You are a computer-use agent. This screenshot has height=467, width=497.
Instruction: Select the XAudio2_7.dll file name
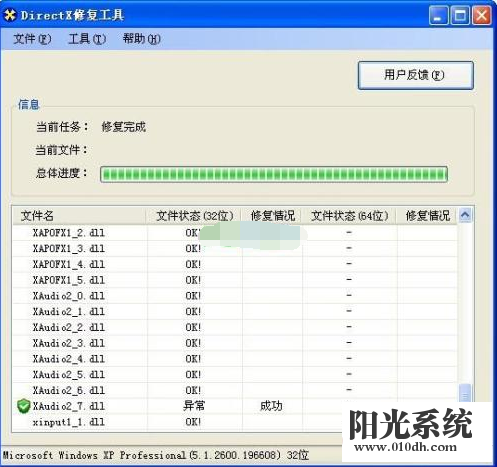(69, 406)
